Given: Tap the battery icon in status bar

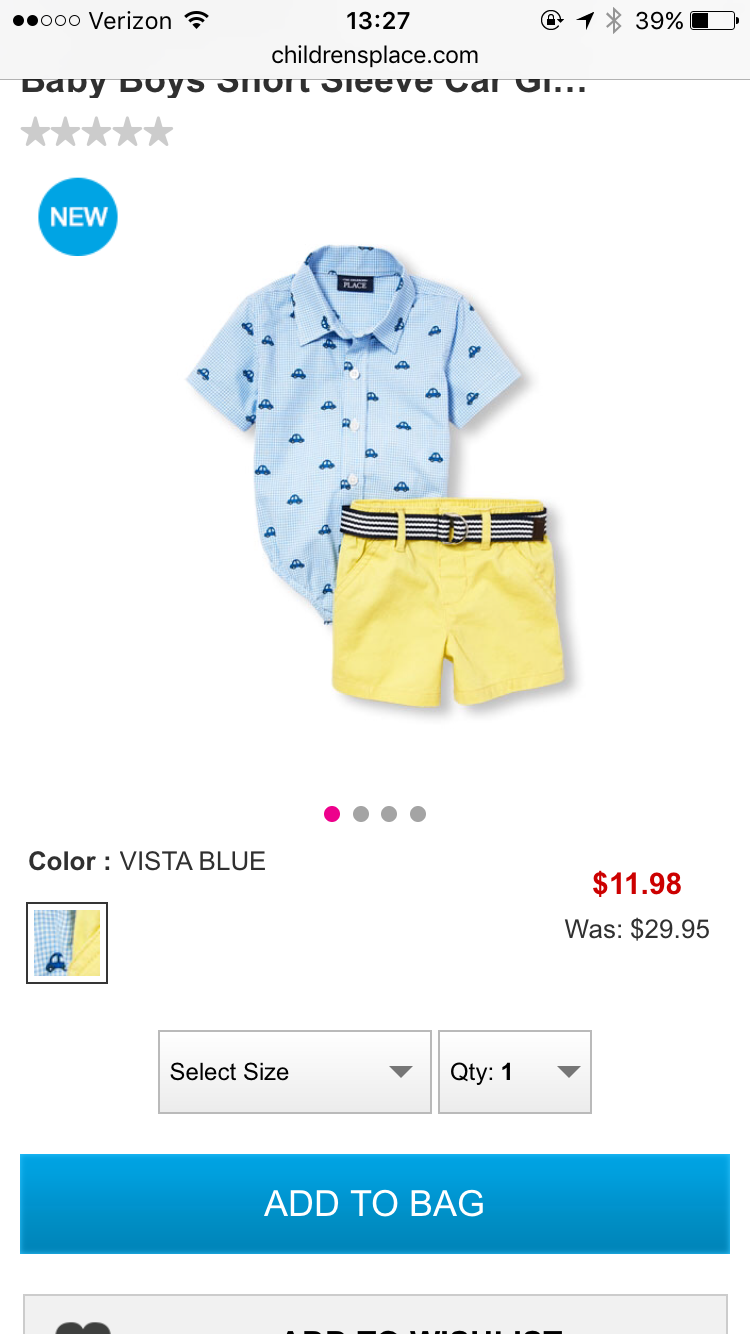Looking at the screenshot, I should tap(713, 20).
